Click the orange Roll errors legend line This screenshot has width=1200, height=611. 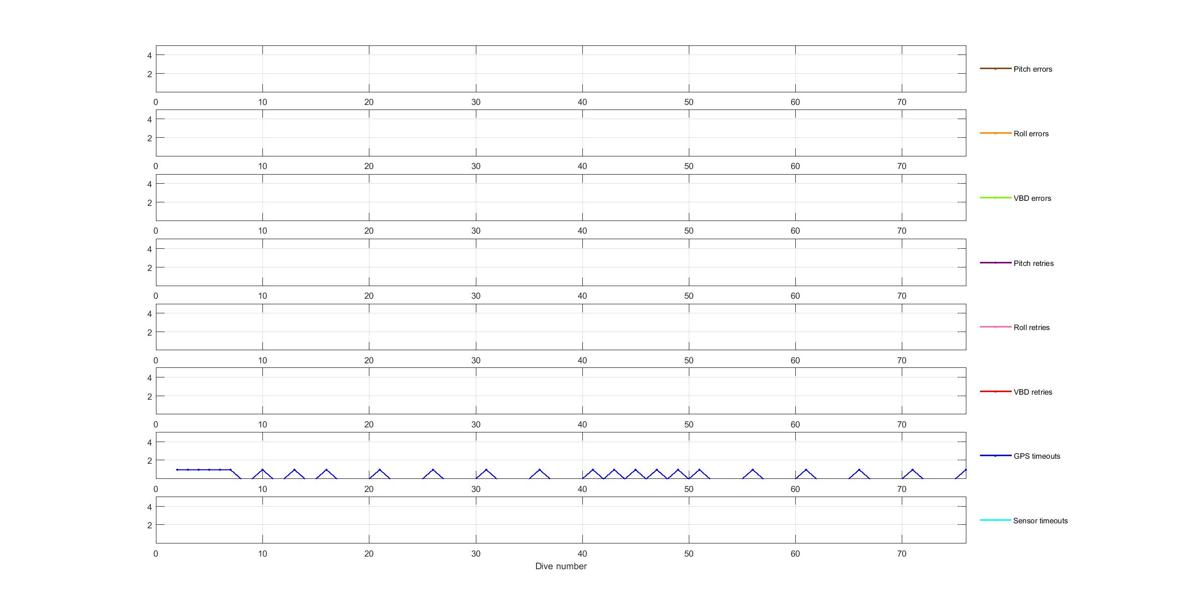tap(995, 133)
